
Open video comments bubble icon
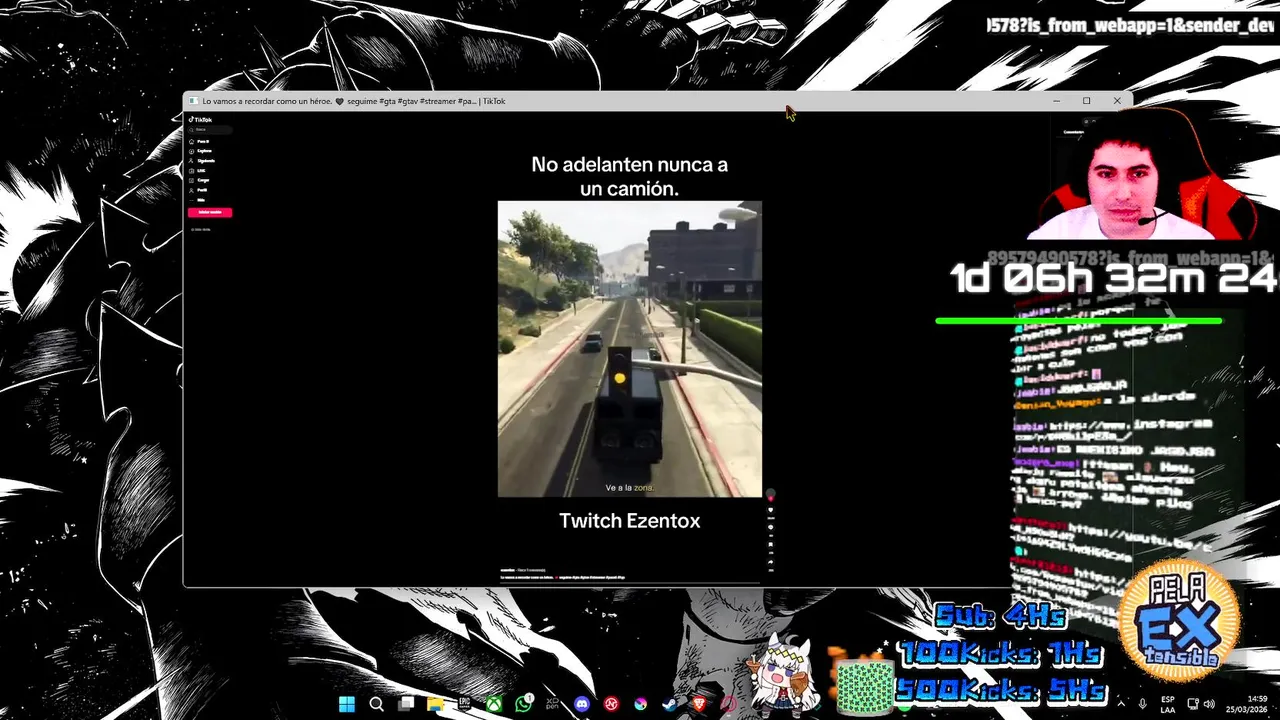coord(770,527)
